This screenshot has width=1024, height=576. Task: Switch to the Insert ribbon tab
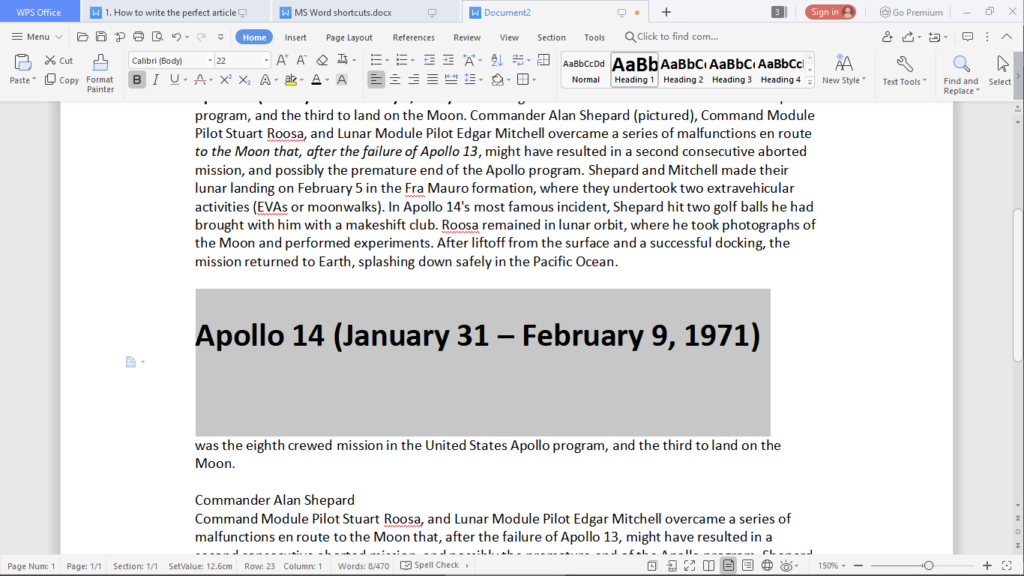coord(295,36)
